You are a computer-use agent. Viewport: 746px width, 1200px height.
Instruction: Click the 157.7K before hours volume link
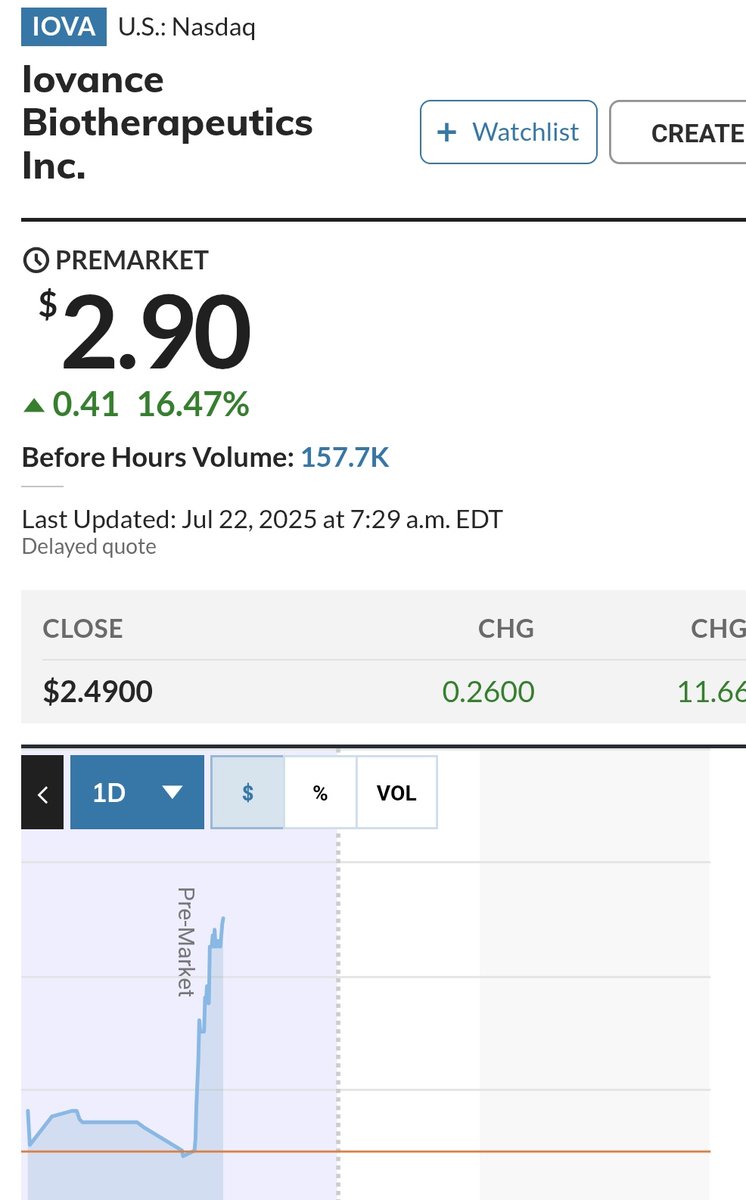(345, 459)
